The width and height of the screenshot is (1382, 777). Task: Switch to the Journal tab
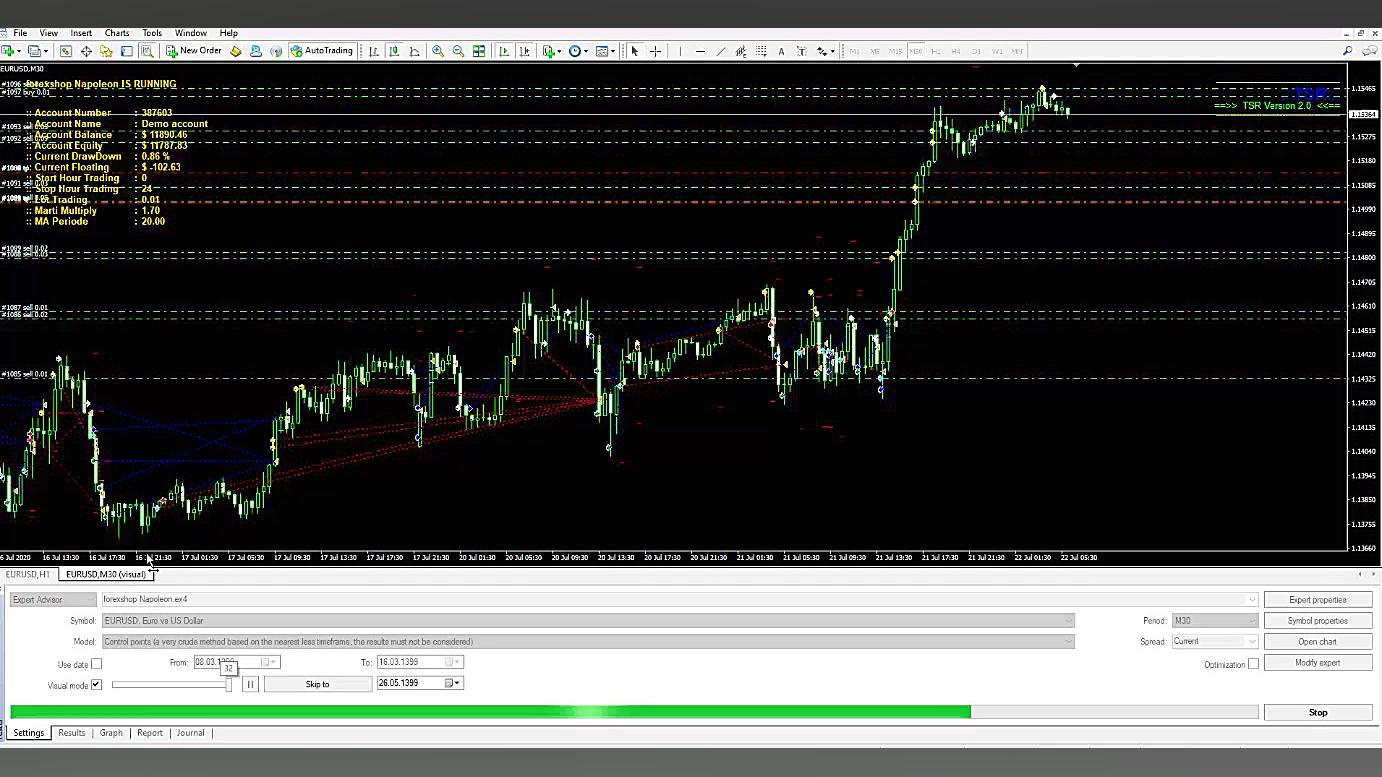coord(190,732)
